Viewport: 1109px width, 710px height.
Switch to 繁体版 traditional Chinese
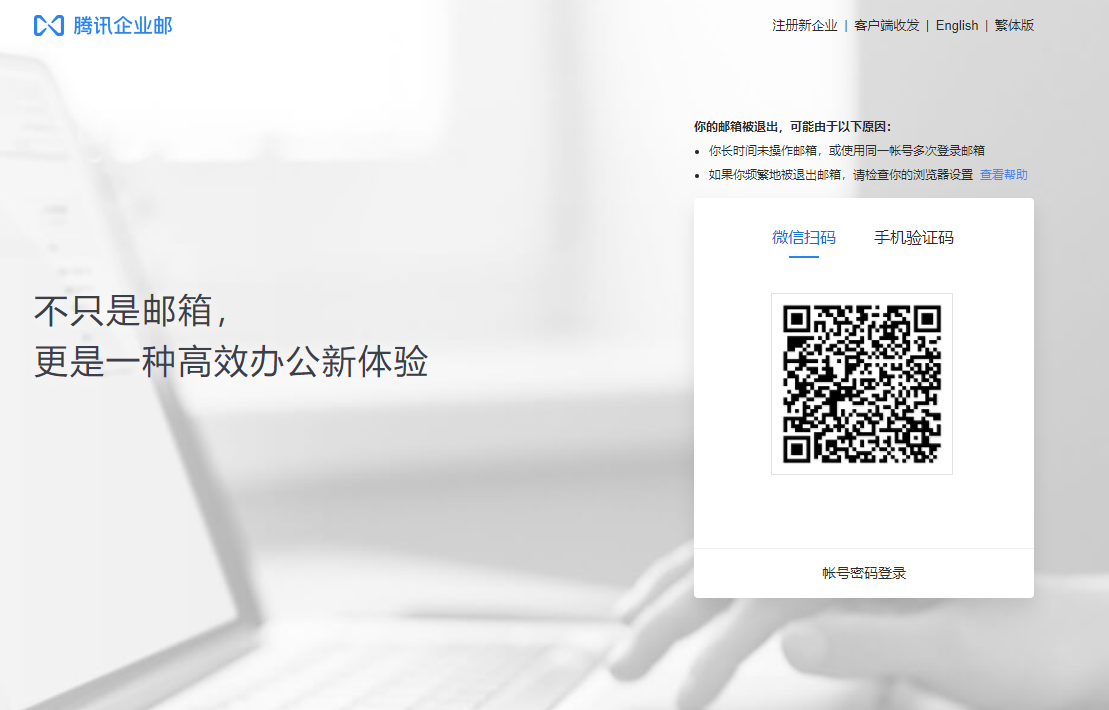coord(1014,26)
